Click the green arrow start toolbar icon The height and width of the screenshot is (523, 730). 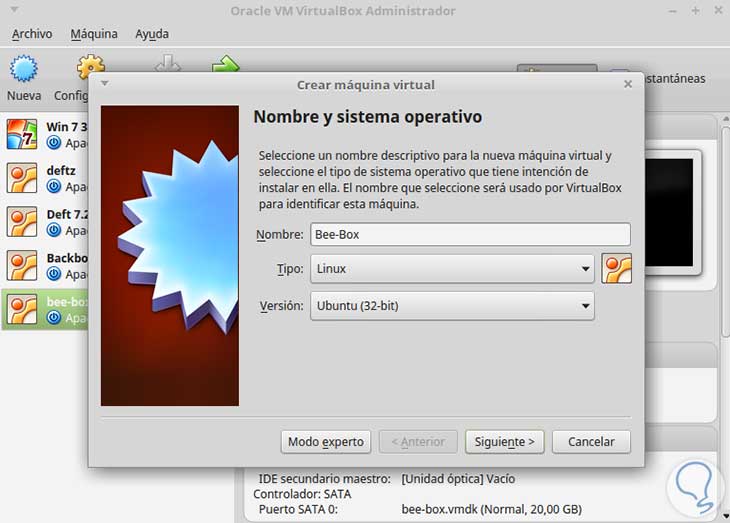pyautogui.click(x=225, y=63)
